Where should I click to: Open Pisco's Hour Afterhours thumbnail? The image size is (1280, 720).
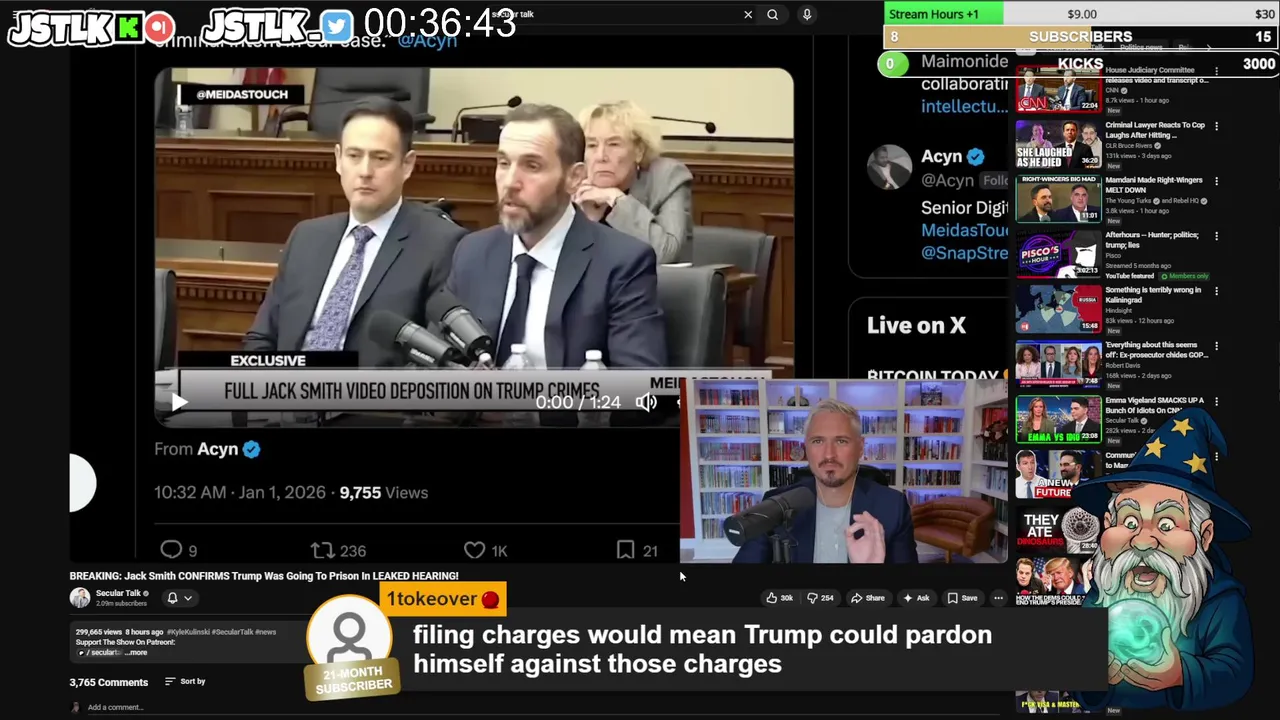(1058, 254)
